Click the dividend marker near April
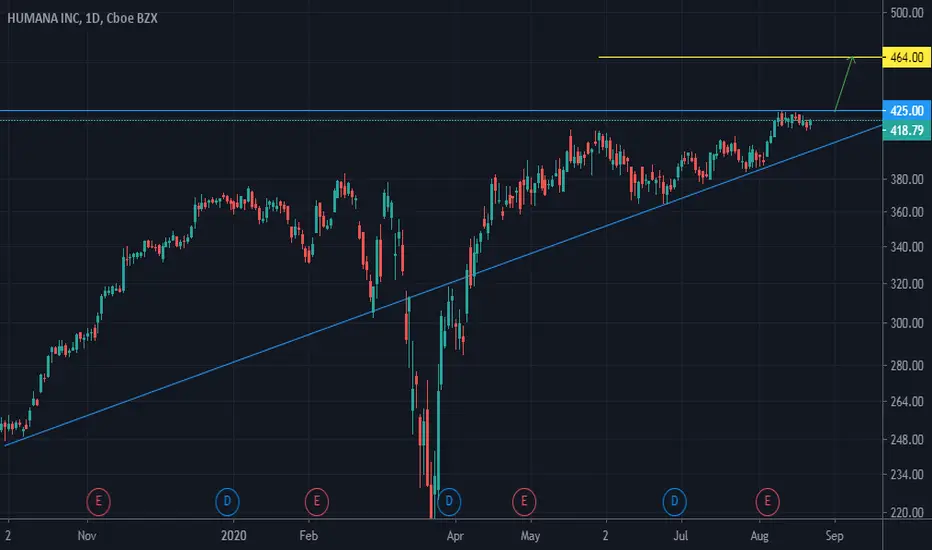The height and width of the screenshot is (550, 932). [x=449, y=501]
